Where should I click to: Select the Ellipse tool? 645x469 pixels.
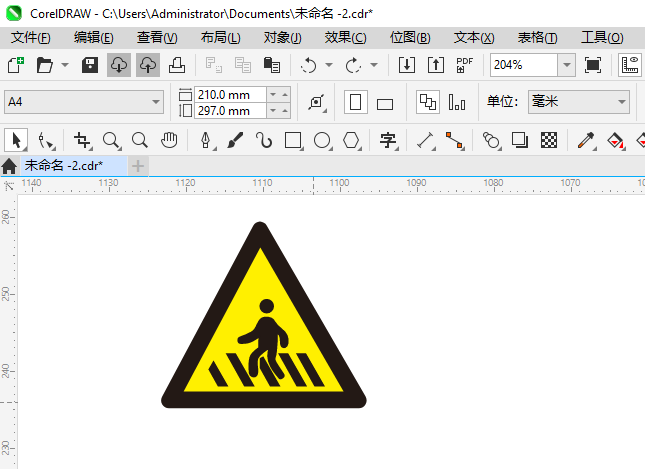click(322, 141)
